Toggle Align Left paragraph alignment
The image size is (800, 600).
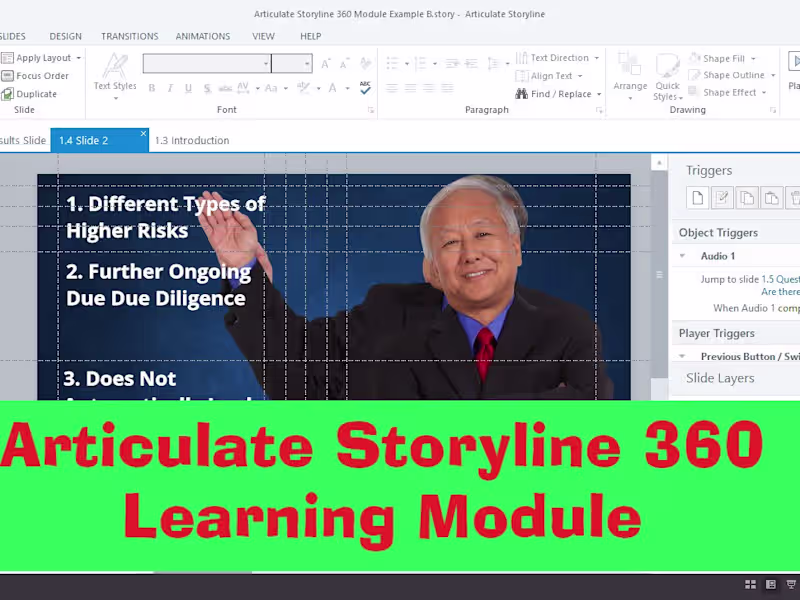[x=392, y=88]
